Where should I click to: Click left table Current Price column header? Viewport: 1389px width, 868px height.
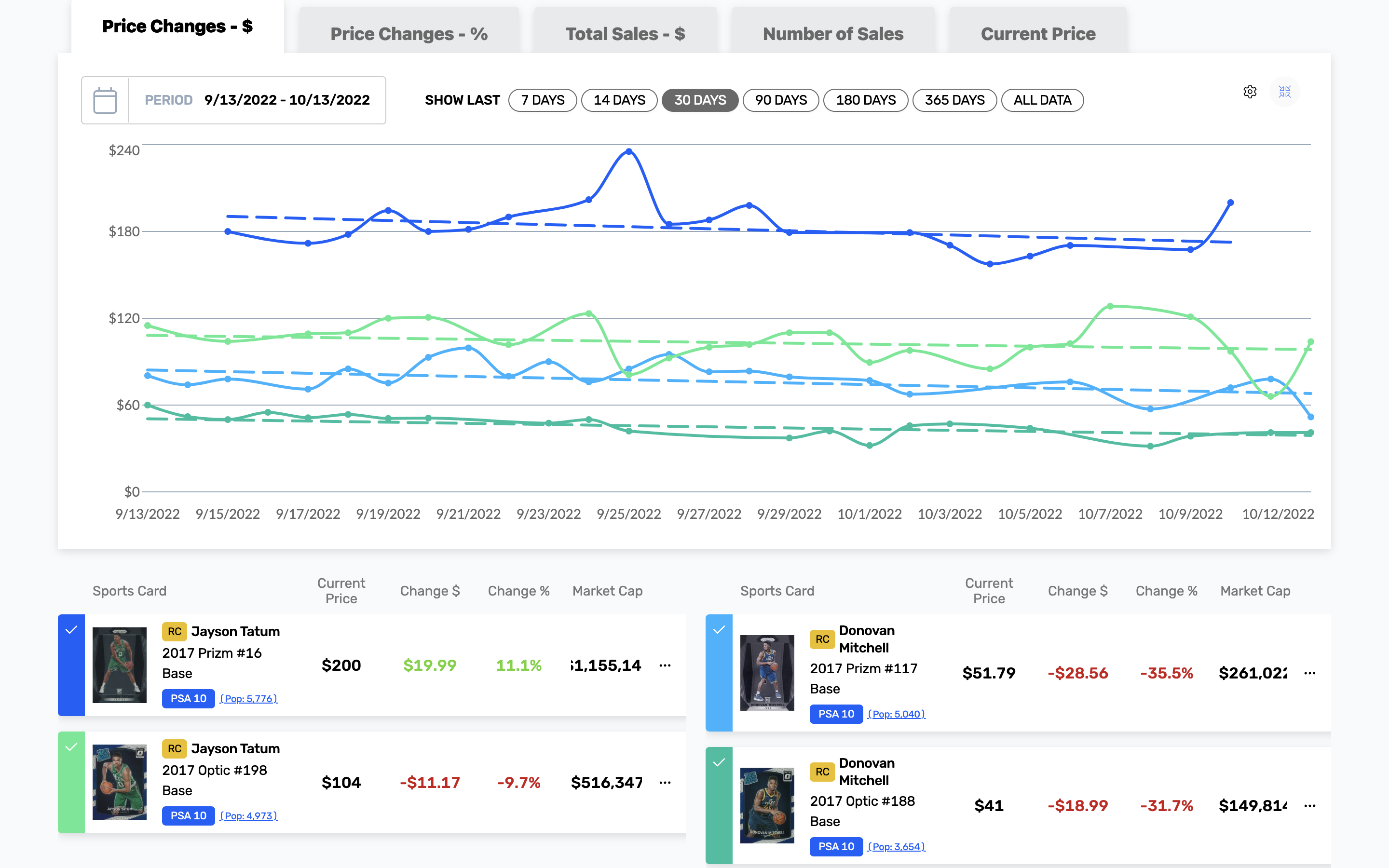click(341, 591)
